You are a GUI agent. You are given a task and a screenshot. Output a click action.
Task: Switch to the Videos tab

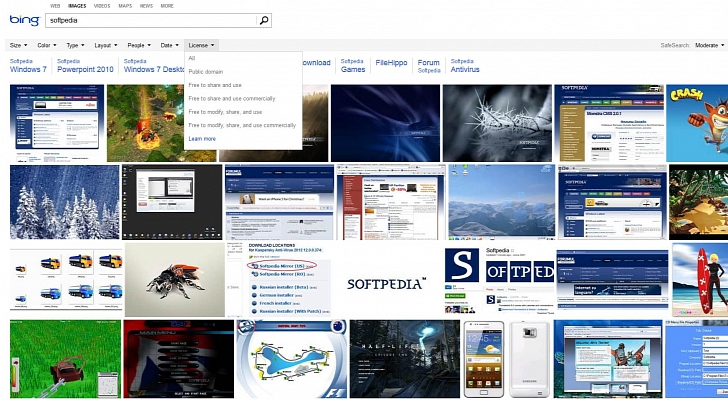point(102,5)
